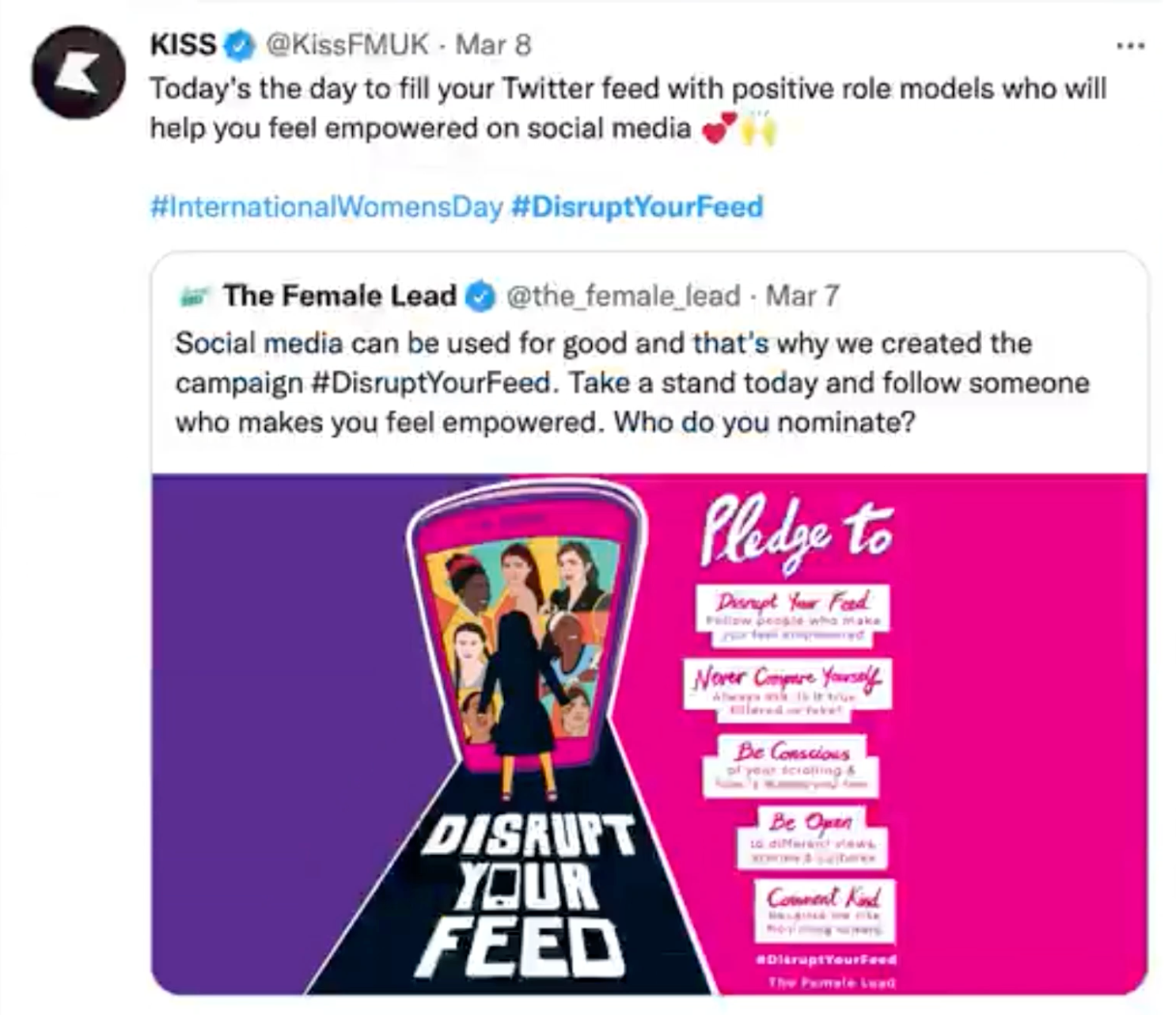Viewport: 1176px width, 1015px height.
Task: Click the Comment Kind pledge card
Action: [x=824, y=909]
